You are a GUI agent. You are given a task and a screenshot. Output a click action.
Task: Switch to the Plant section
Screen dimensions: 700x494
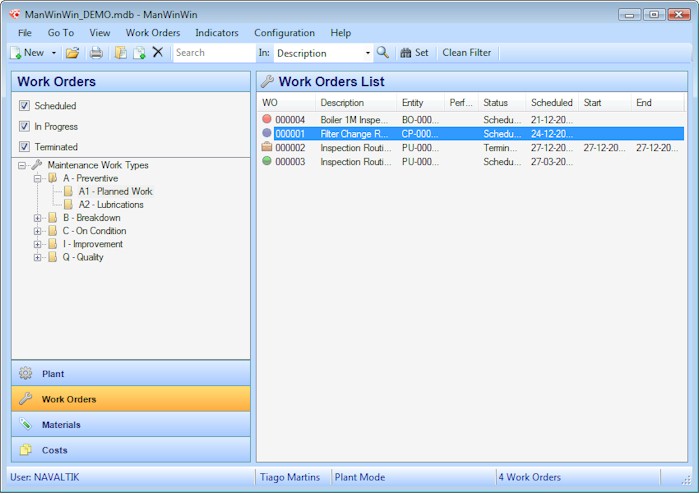[x=131, y=374]
